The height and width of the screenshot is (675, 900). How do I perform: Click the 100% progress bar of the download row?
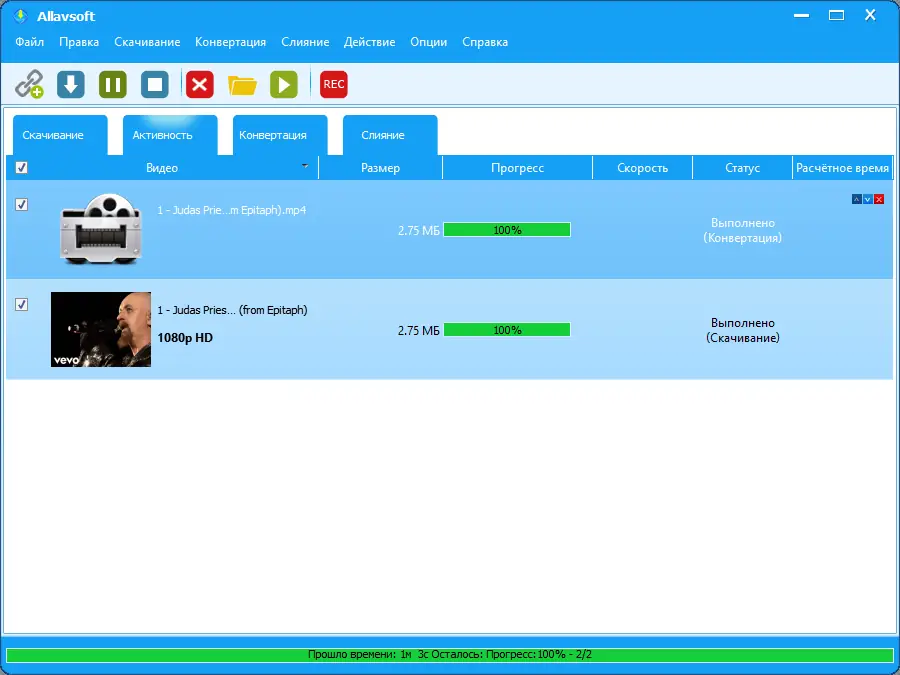coord(507,329)
